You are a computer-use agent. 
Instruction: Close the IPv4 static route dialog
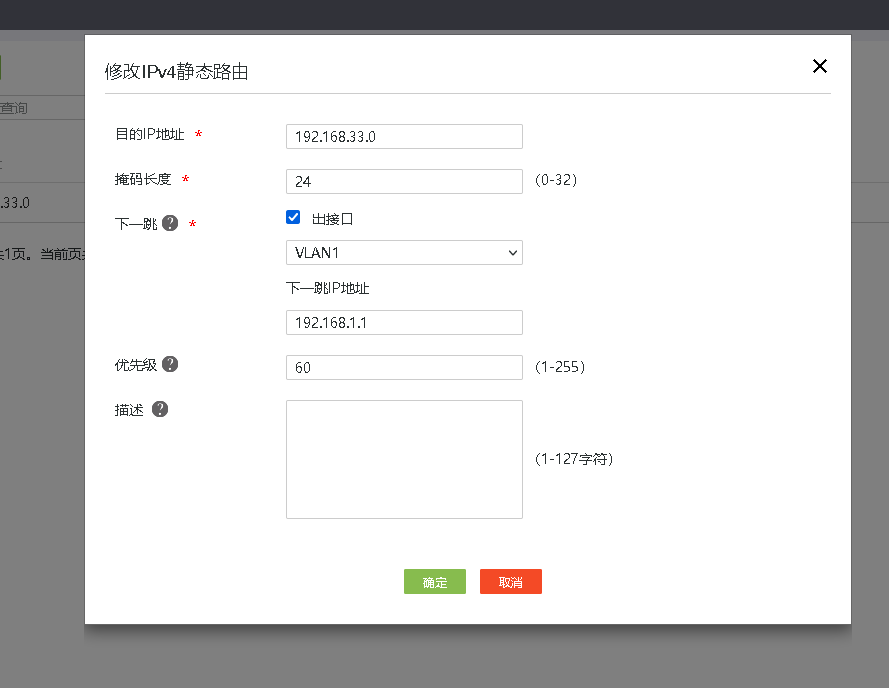[x=819, y=66]
